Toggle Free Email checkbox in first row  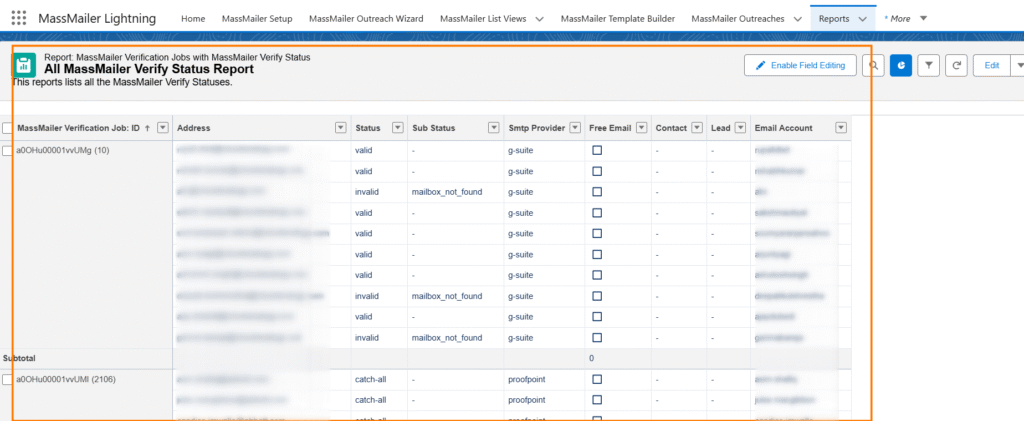(597, 150)
